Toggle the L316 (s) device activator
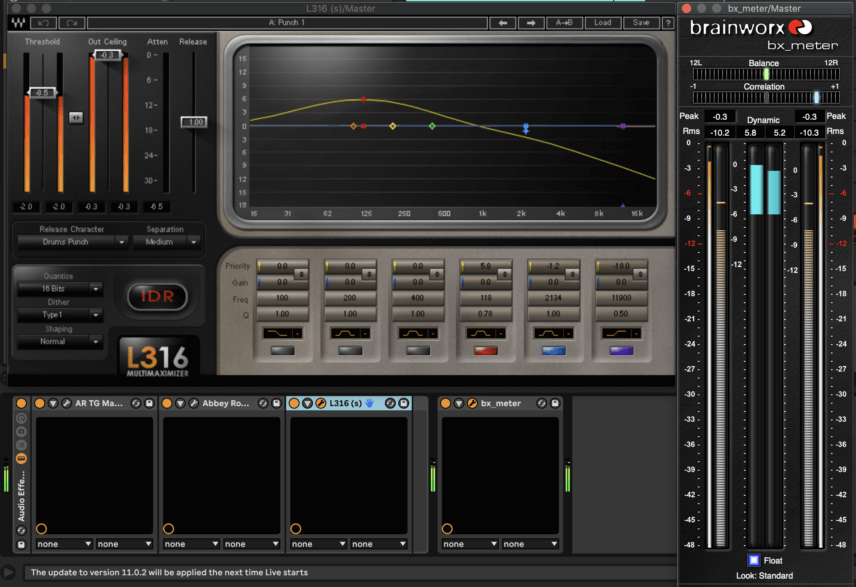Viewport: 856px width, 587px height. coord(294,404)
